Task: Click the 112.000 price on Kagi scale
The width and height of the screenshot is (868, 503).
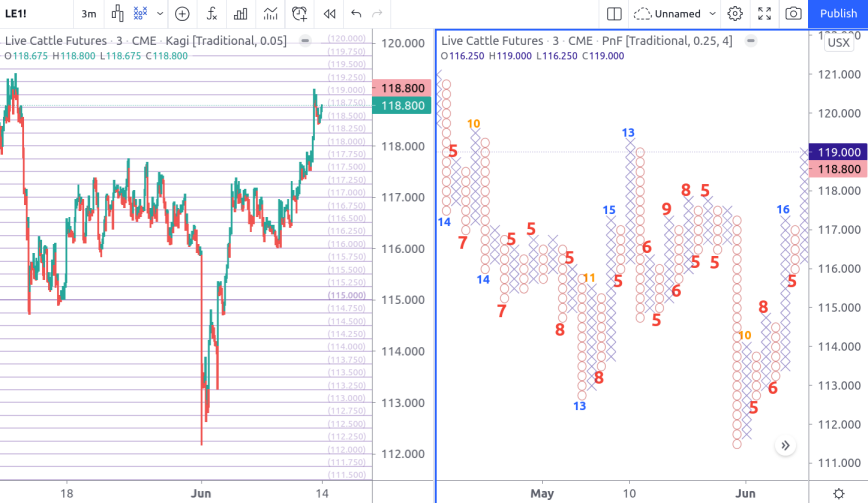Action: tap(403, 454)
